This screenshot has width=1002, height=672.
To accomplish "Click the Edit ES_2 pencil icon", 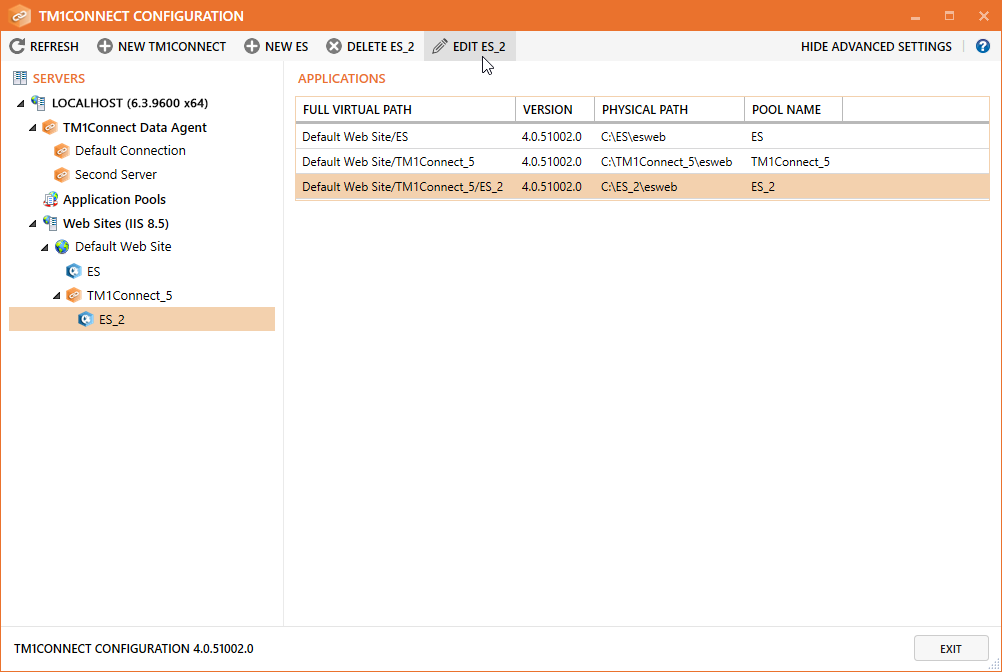I will pyautogui.click(x=440, y=47).
